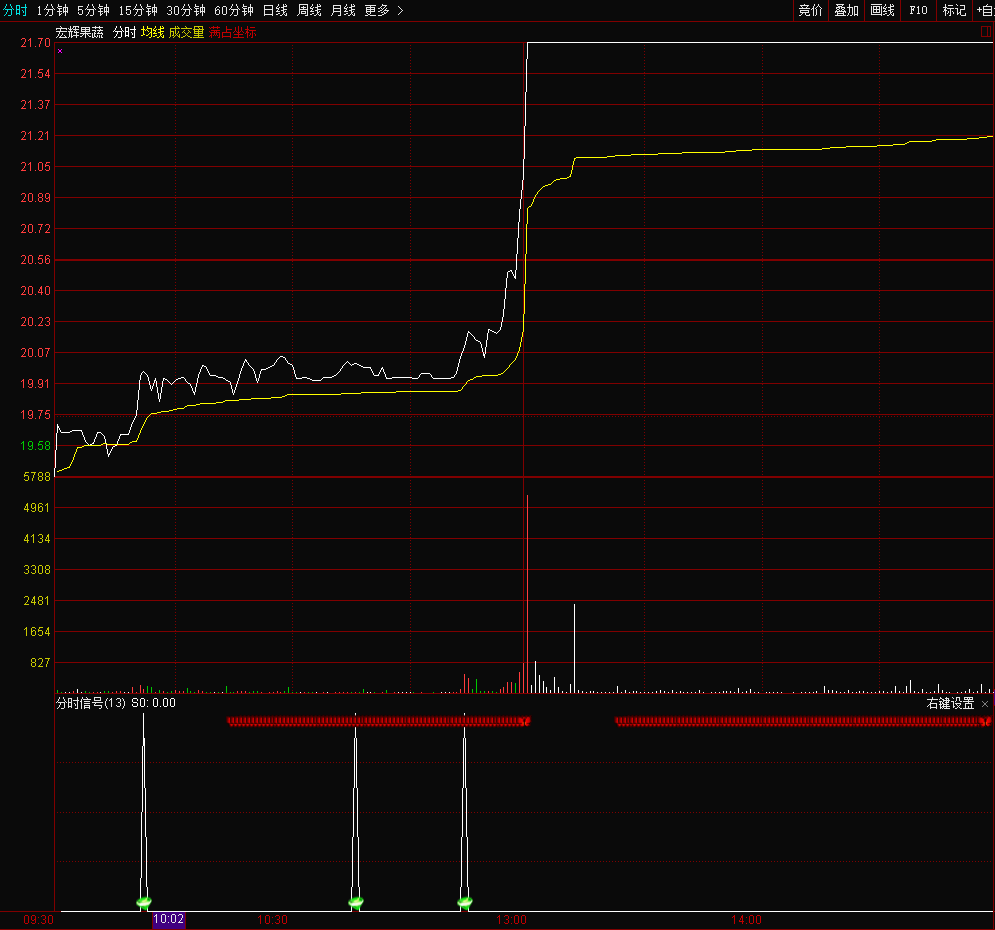Switch to the 分时 intraday tab
Viewport: 995px width, 930px height.
coord(15,10)
